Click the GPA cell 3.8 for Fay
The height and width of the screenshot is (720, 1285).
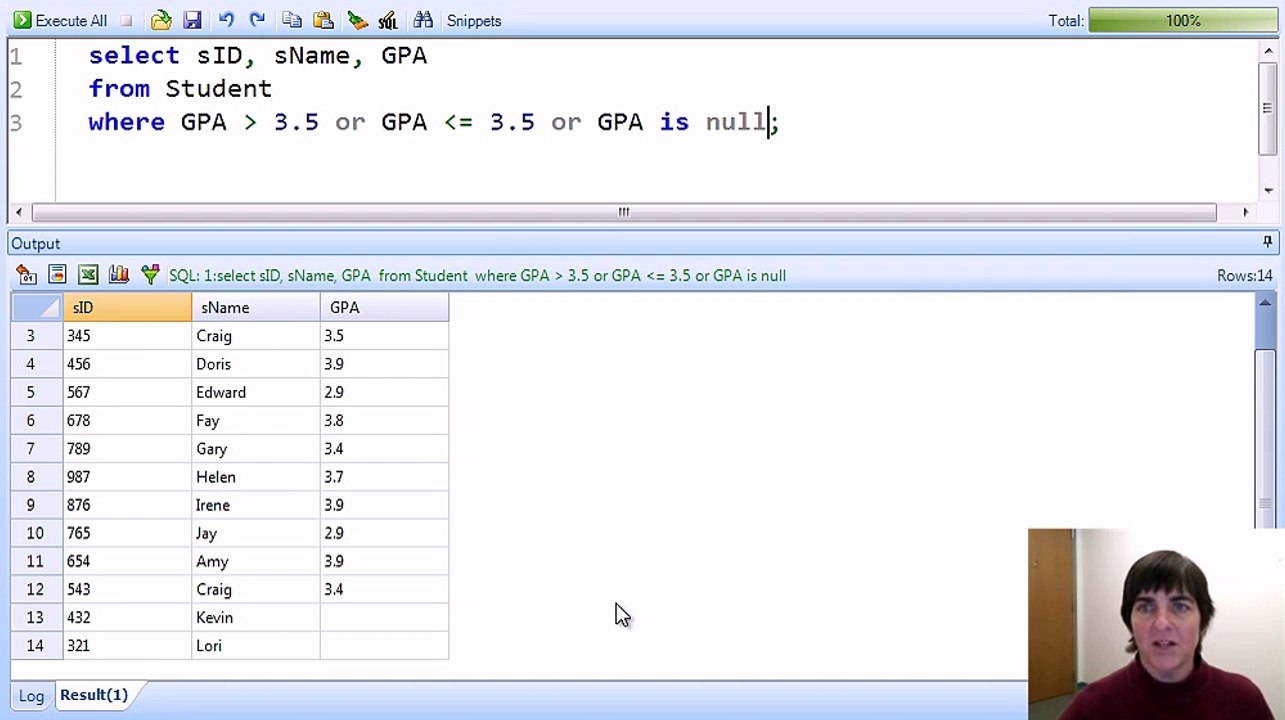384,421
